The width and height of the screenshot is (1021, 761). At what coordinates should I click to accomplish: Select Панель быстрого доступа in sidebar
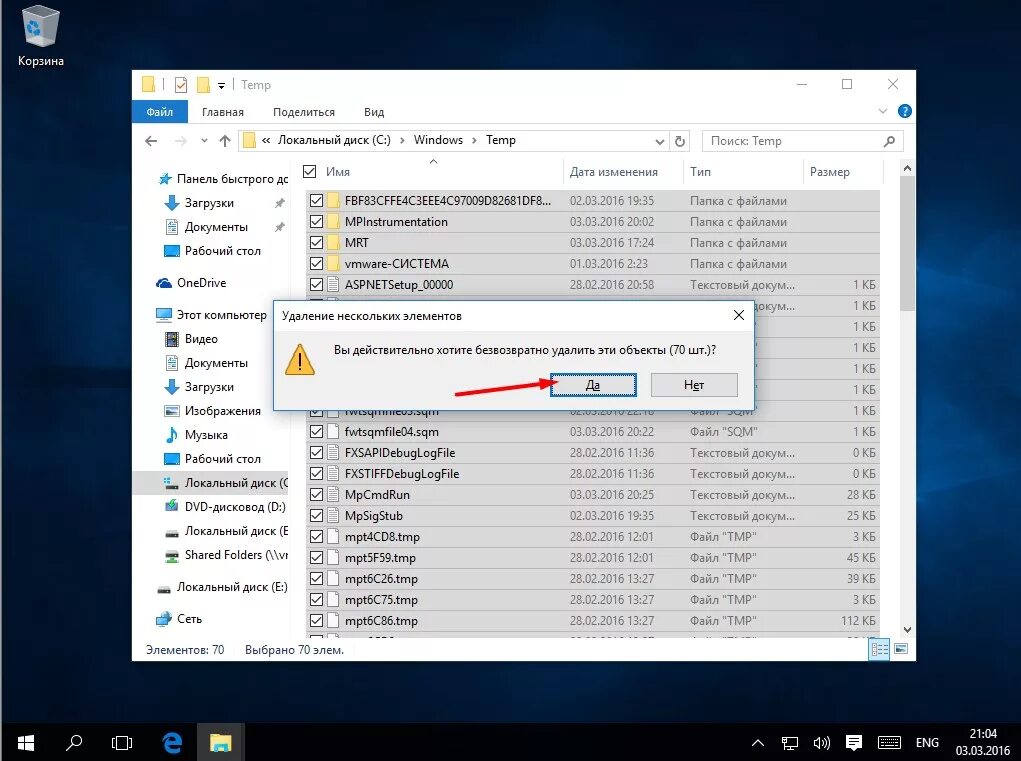tap(223, 178)
